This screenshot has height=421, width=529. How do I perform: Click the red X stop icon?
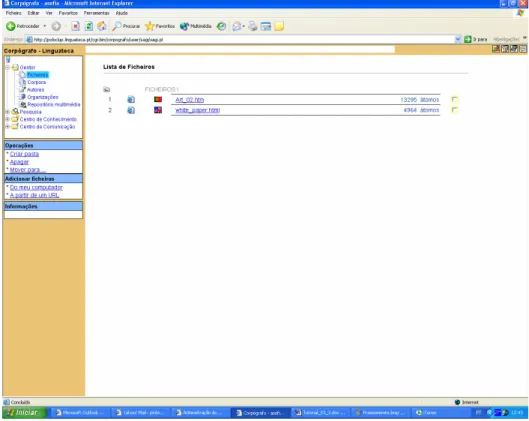tap(76, 26)
